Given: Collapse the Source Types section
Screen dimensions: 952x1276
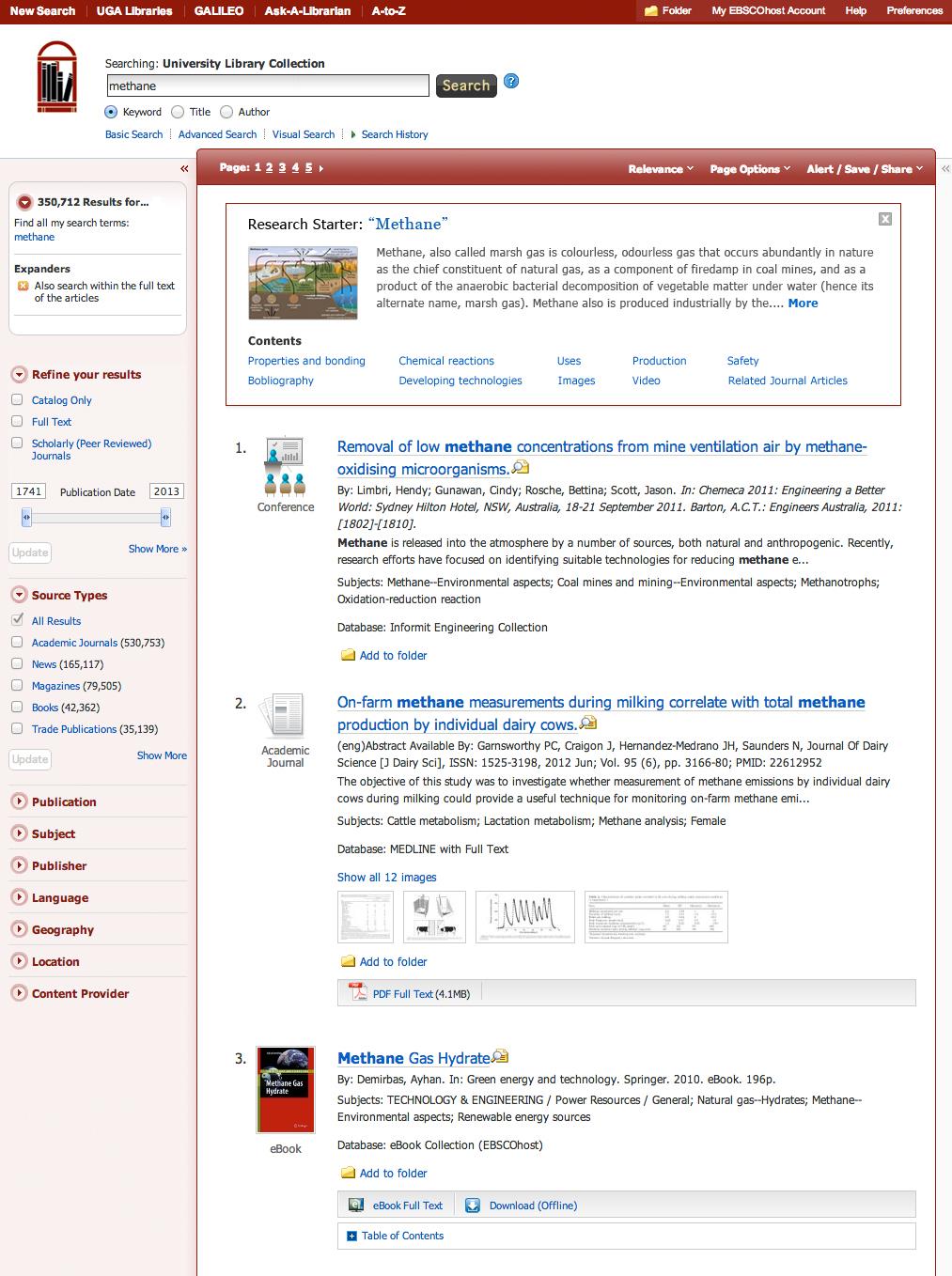Looking at the screenshot, I should pyautogui.click(x=19, y=595).
